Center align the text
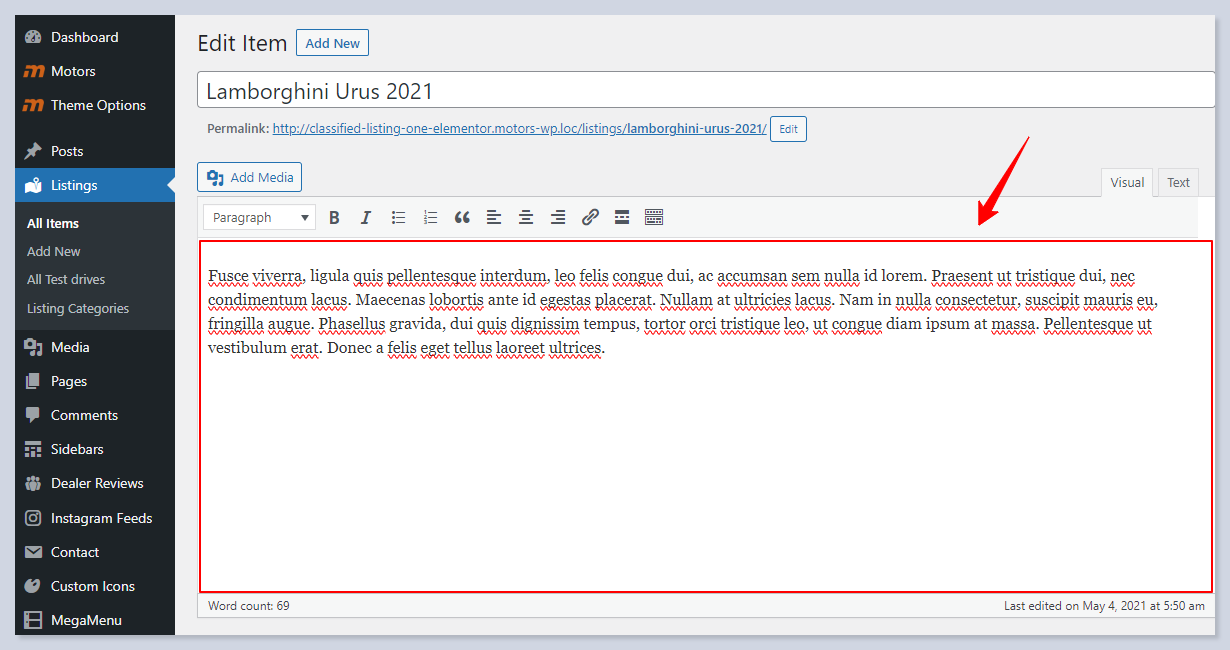This screenshot has width=1230, height=650. point(526,217)
